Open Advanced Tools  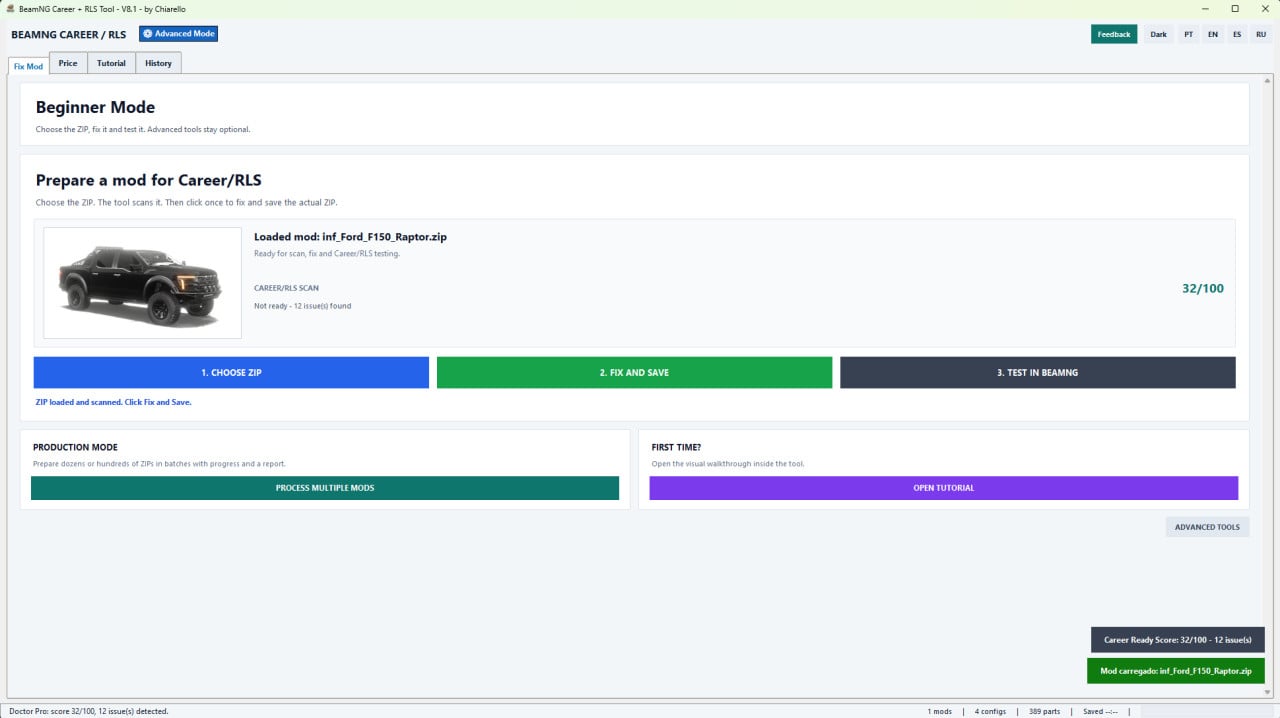(x=1207, y=527)
